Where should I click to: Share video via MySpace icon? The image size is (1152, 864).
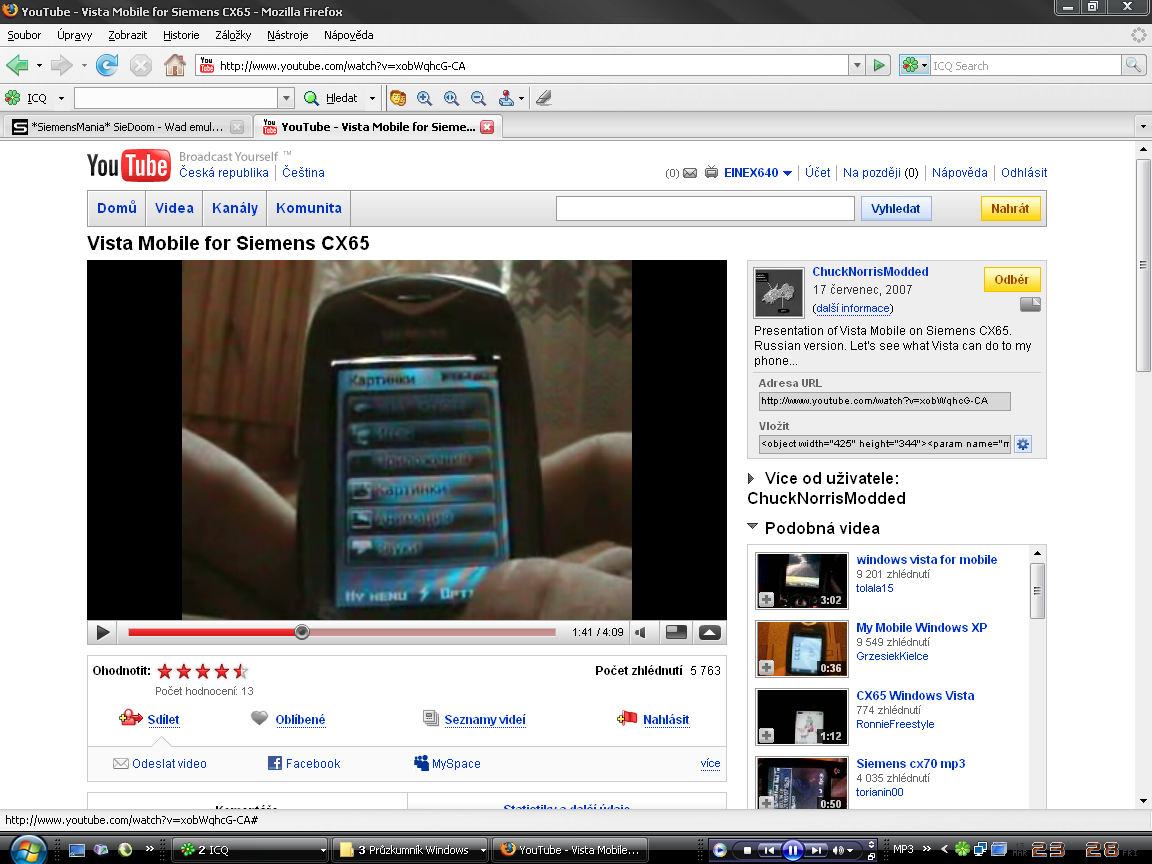(x=421, y=763)
